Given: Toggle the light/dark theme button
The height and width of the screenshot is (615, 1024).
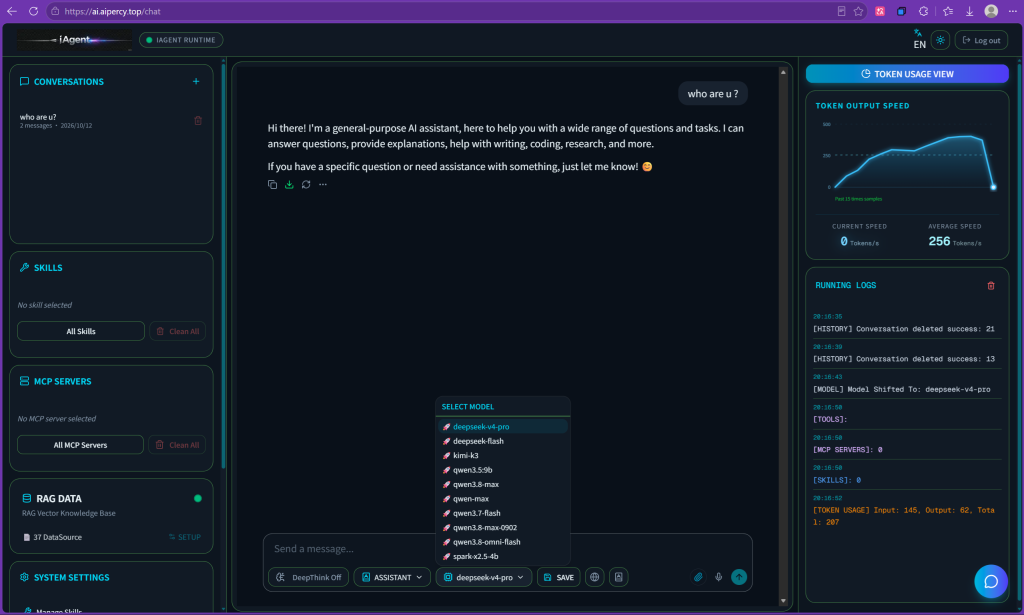Looking at the screenshot, I should pos(940,40).
